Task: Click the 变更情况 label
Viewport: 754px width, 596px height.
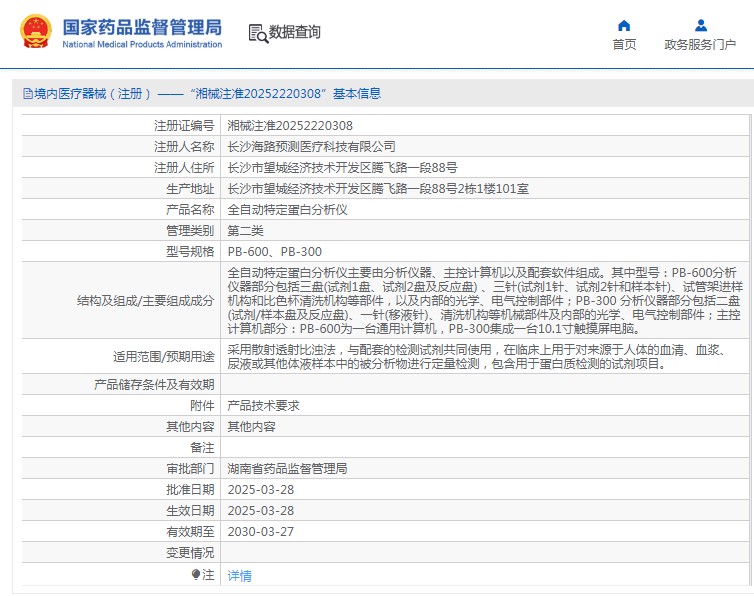Action: tap(190, 553)
